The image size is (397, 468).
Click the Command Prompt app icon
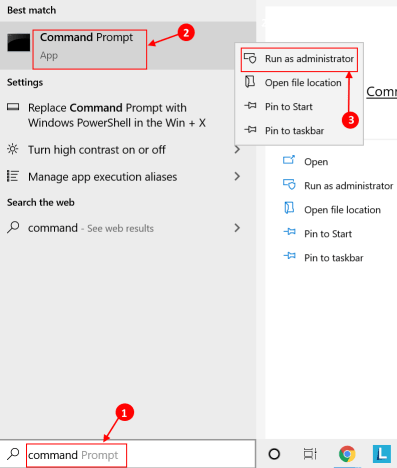(x=19, y=43)
